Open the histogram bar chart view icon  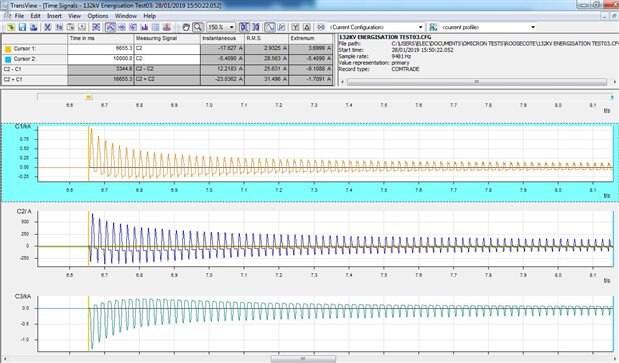[x=144, y=27]
